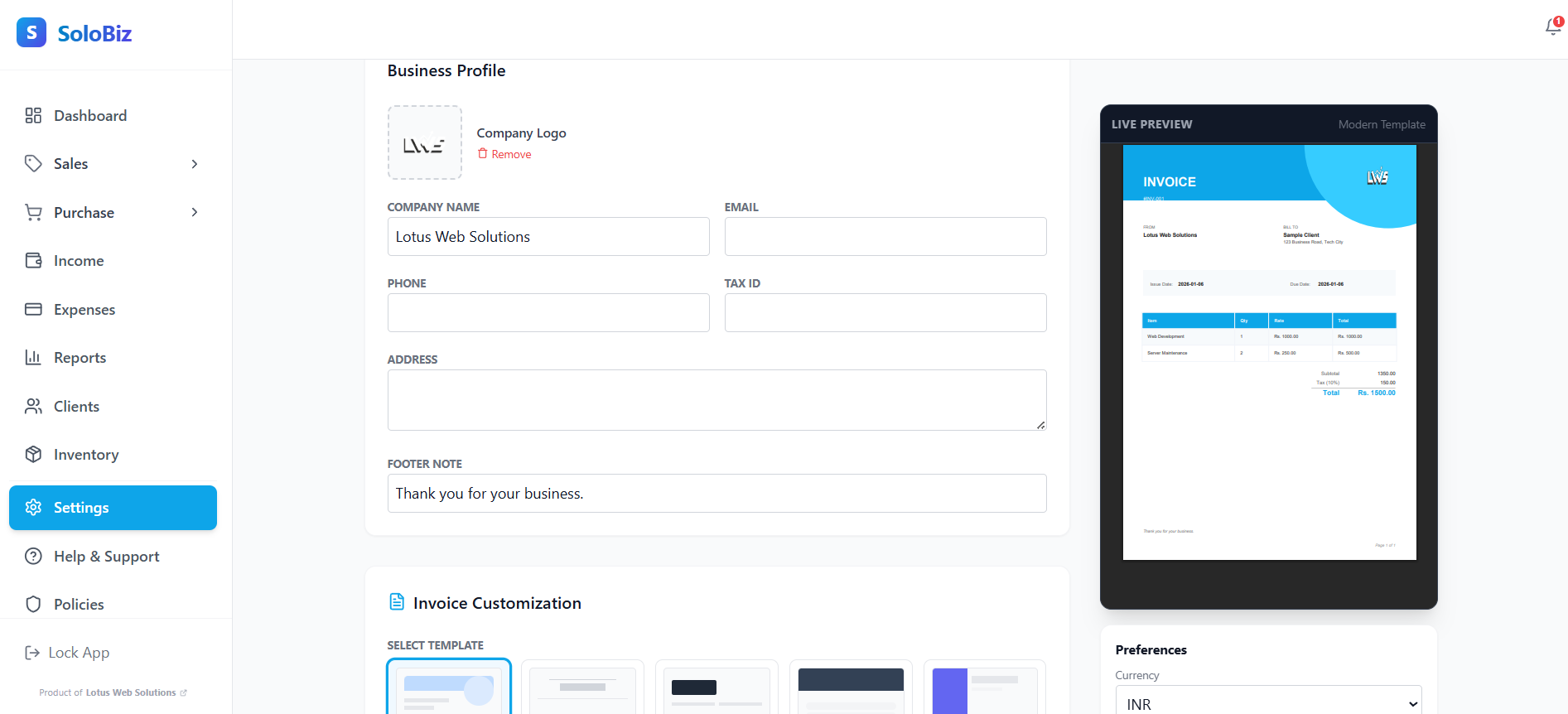
Task: Expand the Sales submenu chevron
Action: [195, 164]
